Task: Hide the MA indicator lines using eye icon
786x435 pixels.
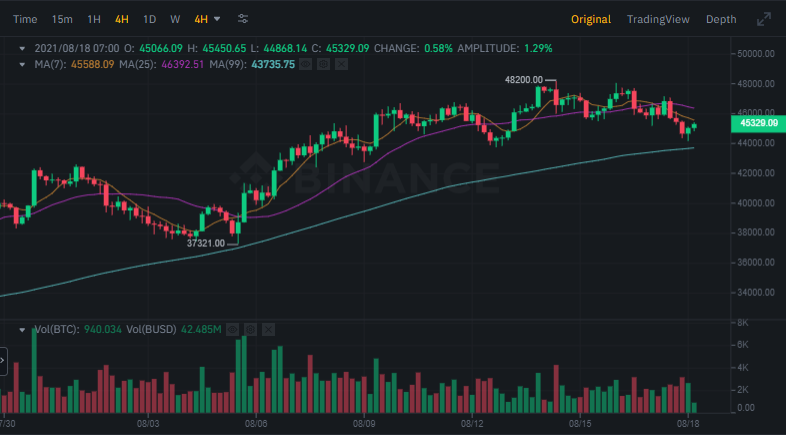Action: pos(308,64)
